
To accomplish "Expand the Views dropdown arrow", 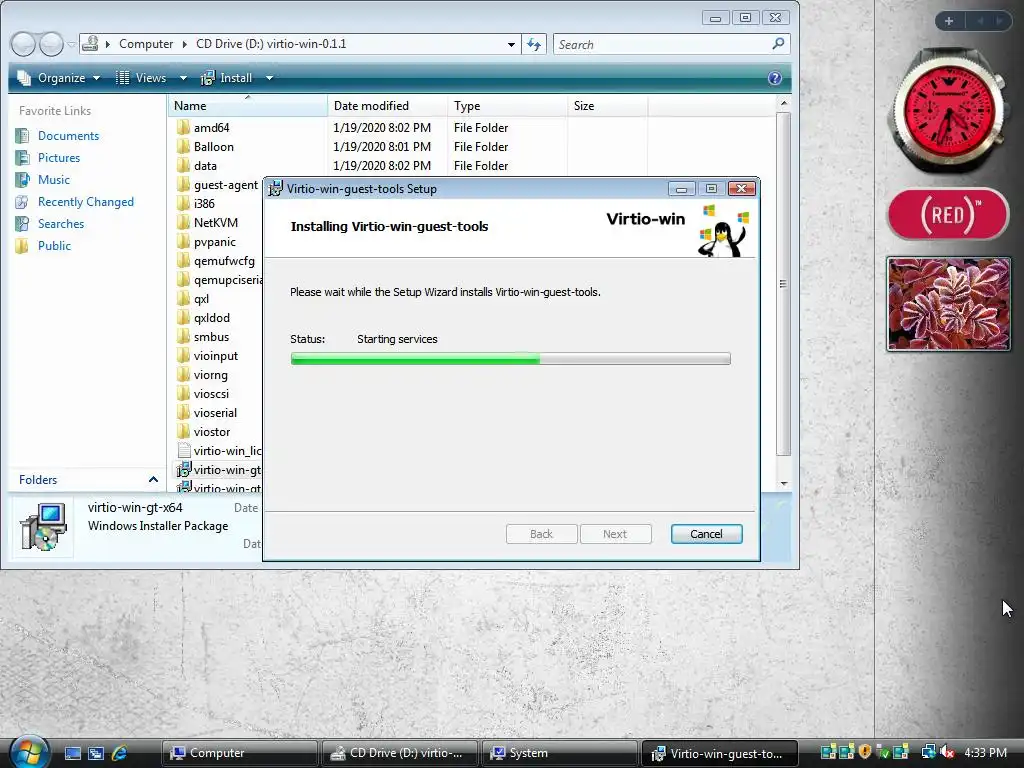I will click(x=184, y=78).
